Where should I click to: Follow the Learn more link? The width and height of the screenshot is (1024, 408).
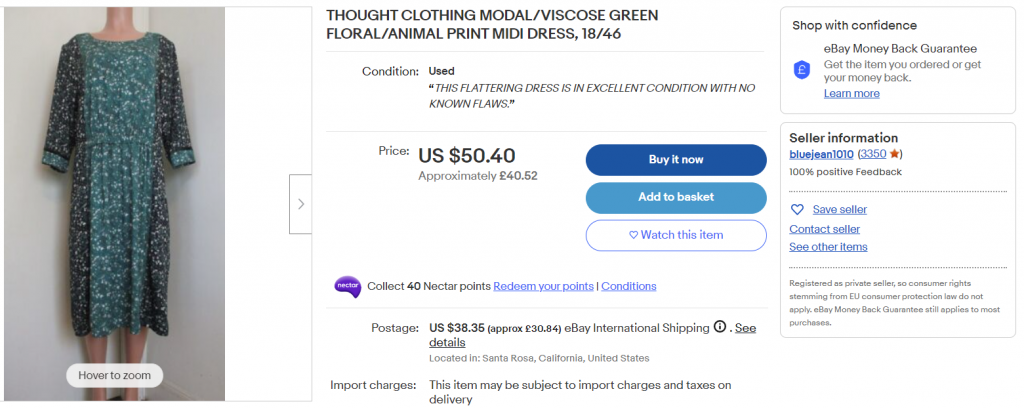point(851,93)
